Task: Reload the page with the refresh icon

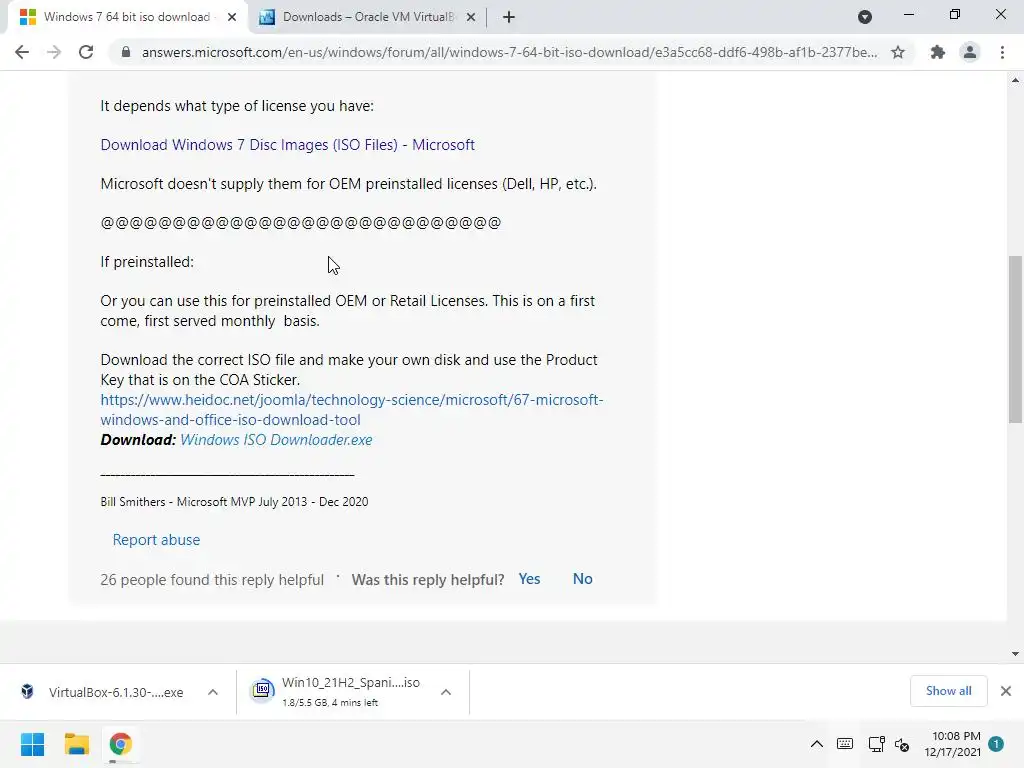Action: [x=86, y=52]
